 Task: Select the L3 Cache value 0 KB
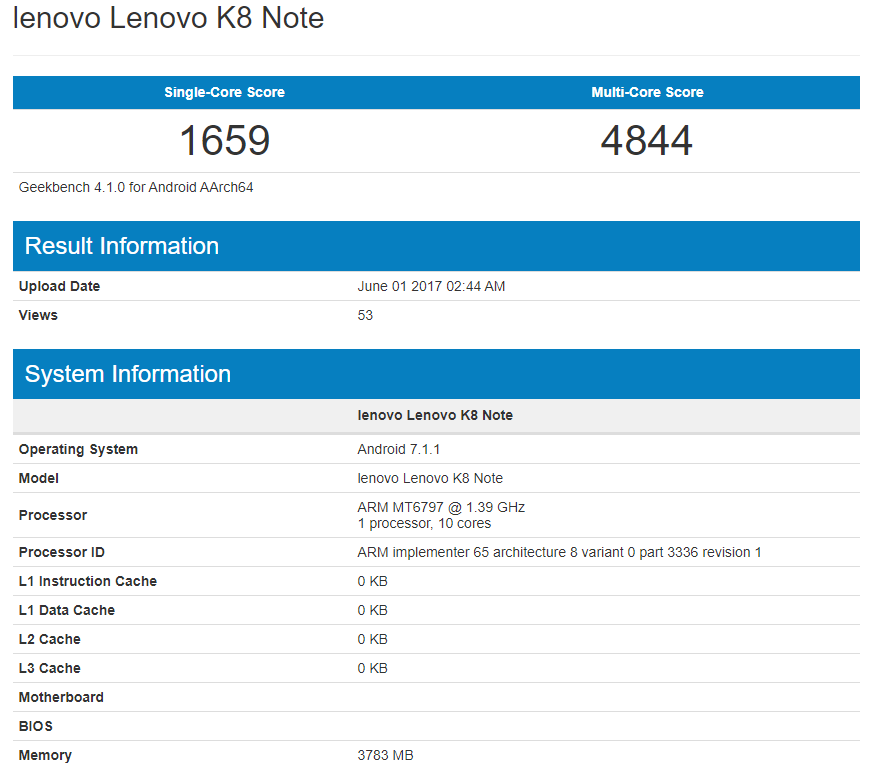coord(373,669)
